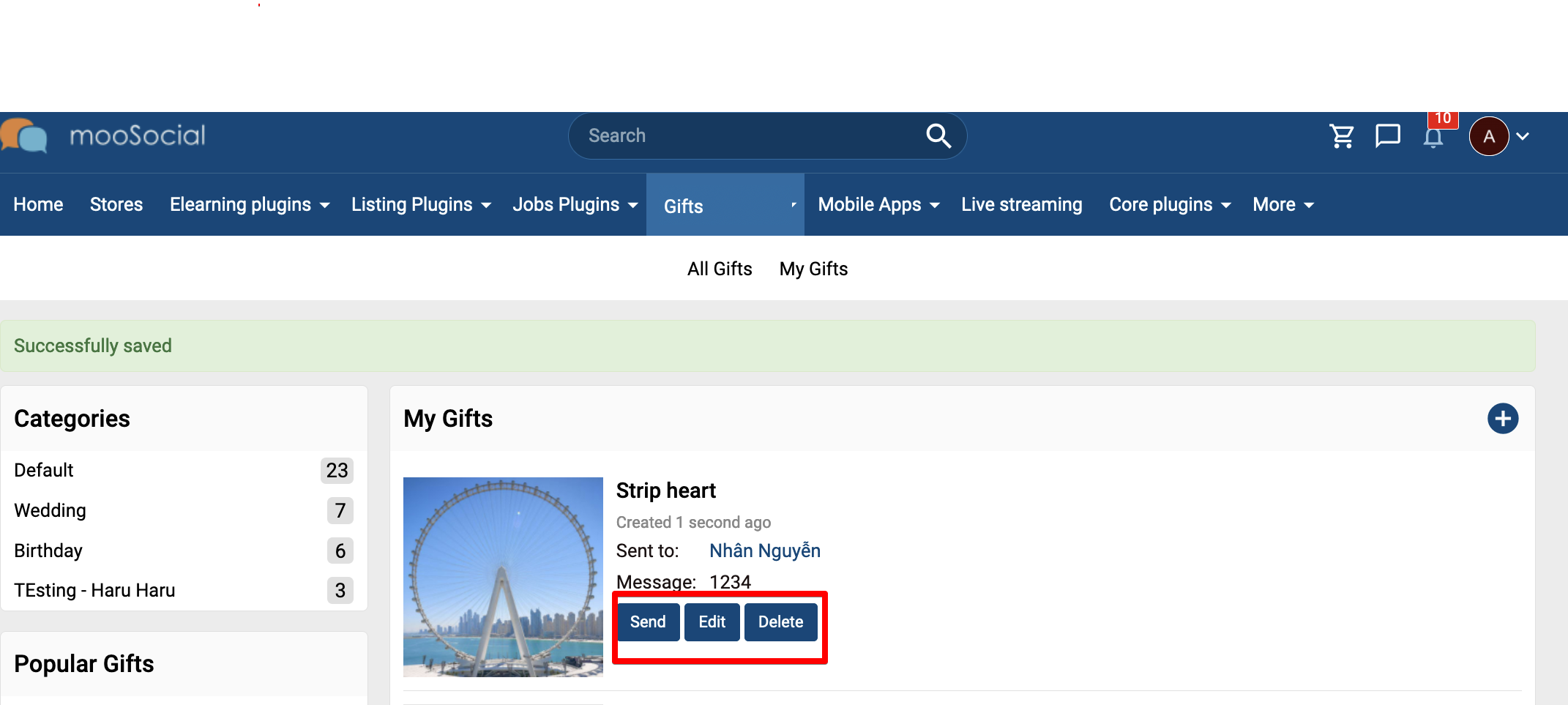Click the Delete button for Strip heart
The width and height of the screenshot is (1568, 705).
click(780, 622)
